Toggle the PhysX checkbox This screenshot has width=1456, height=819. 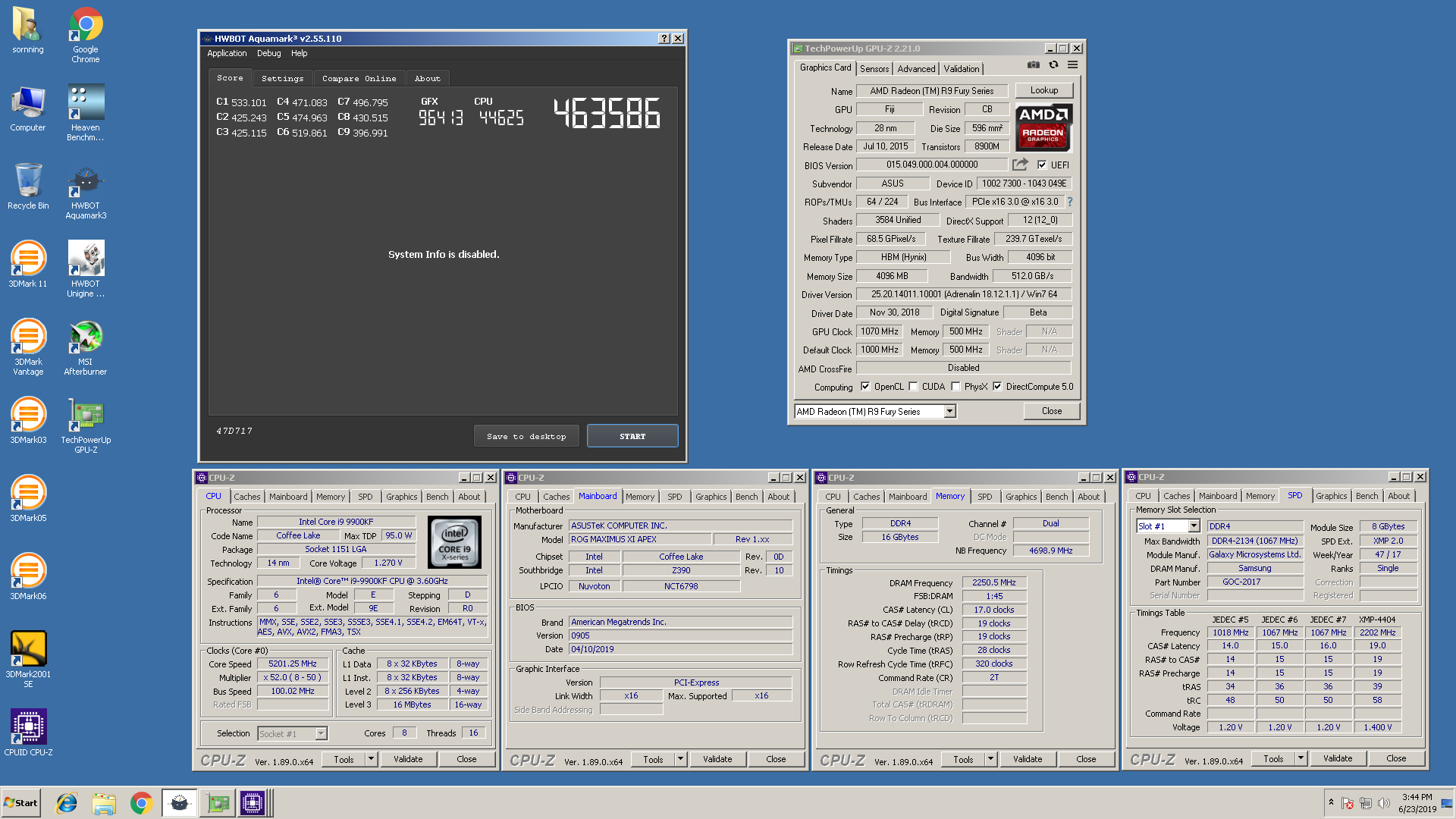pyautogui.click(x=955, y=387)
